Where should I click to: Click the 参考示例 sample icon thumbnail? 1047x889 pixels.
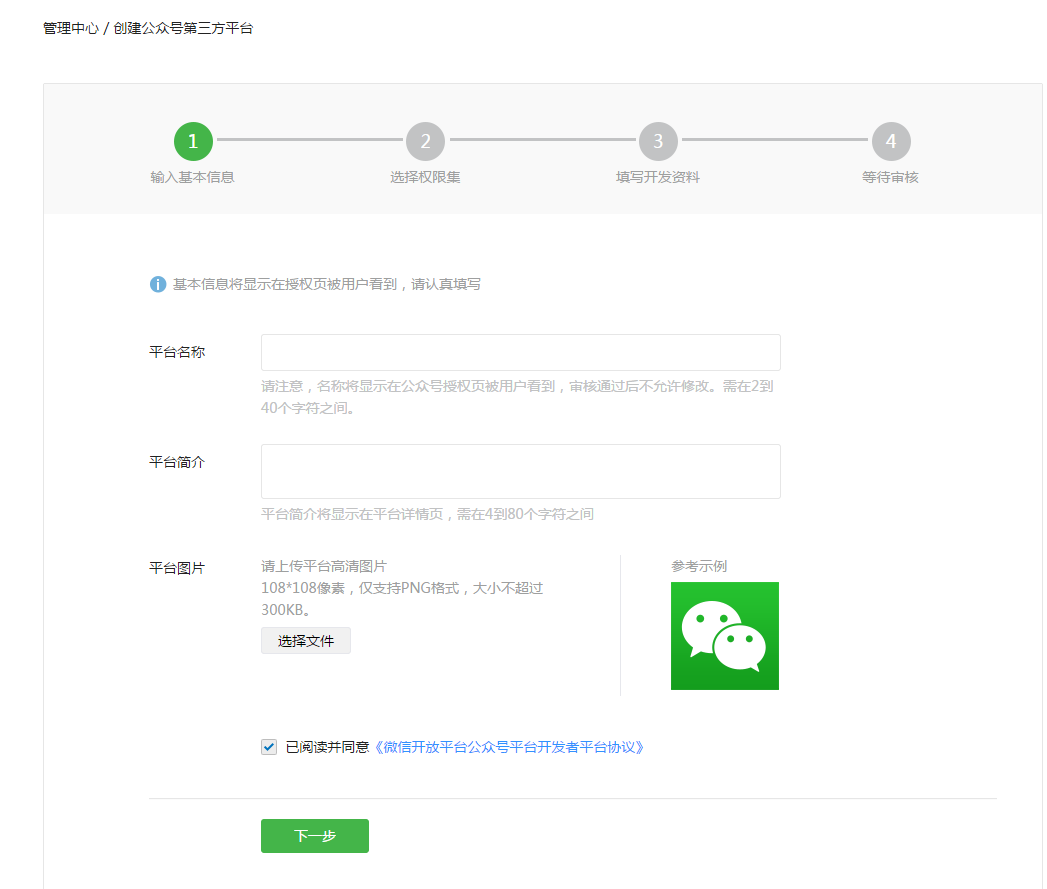tap(725, 636)
